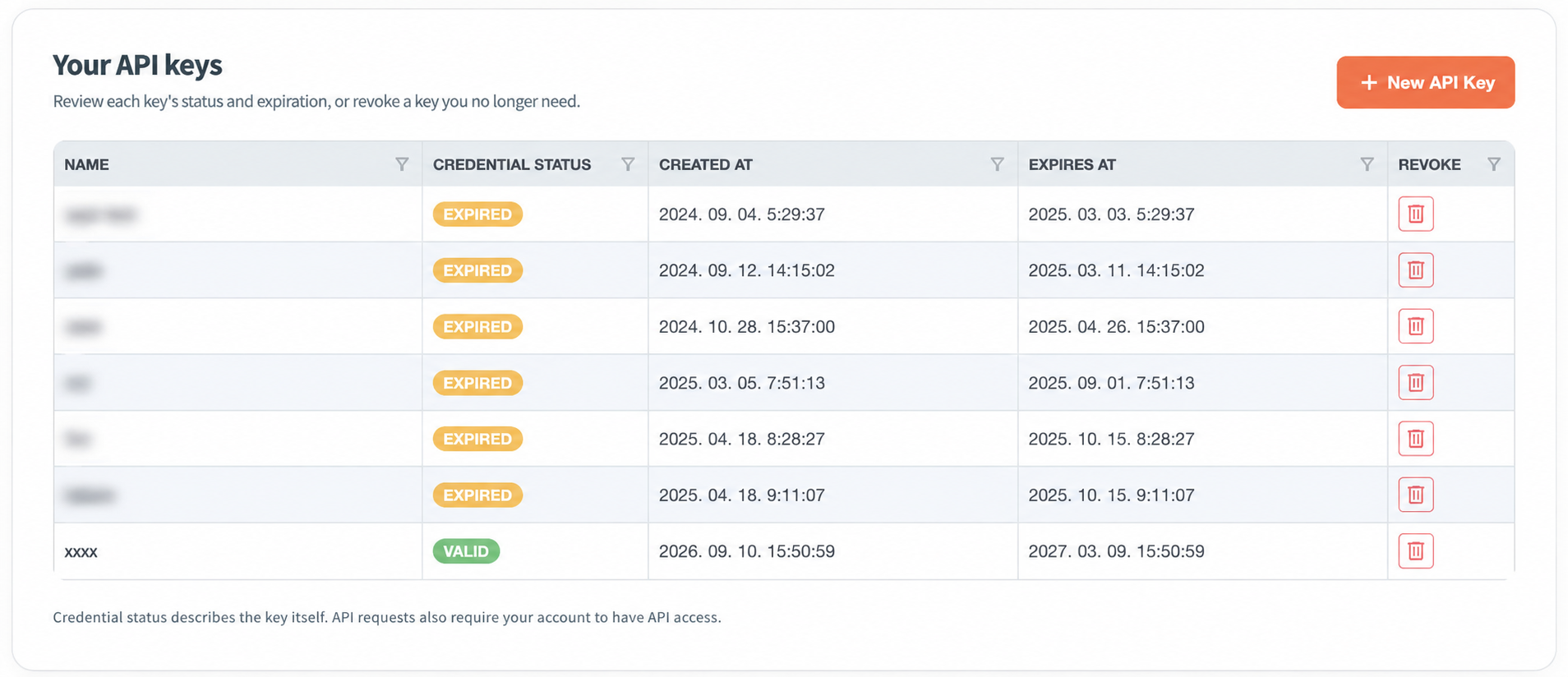Click the Your API keys heading
Screen dimensions: 1568x677
click(137, 65)
